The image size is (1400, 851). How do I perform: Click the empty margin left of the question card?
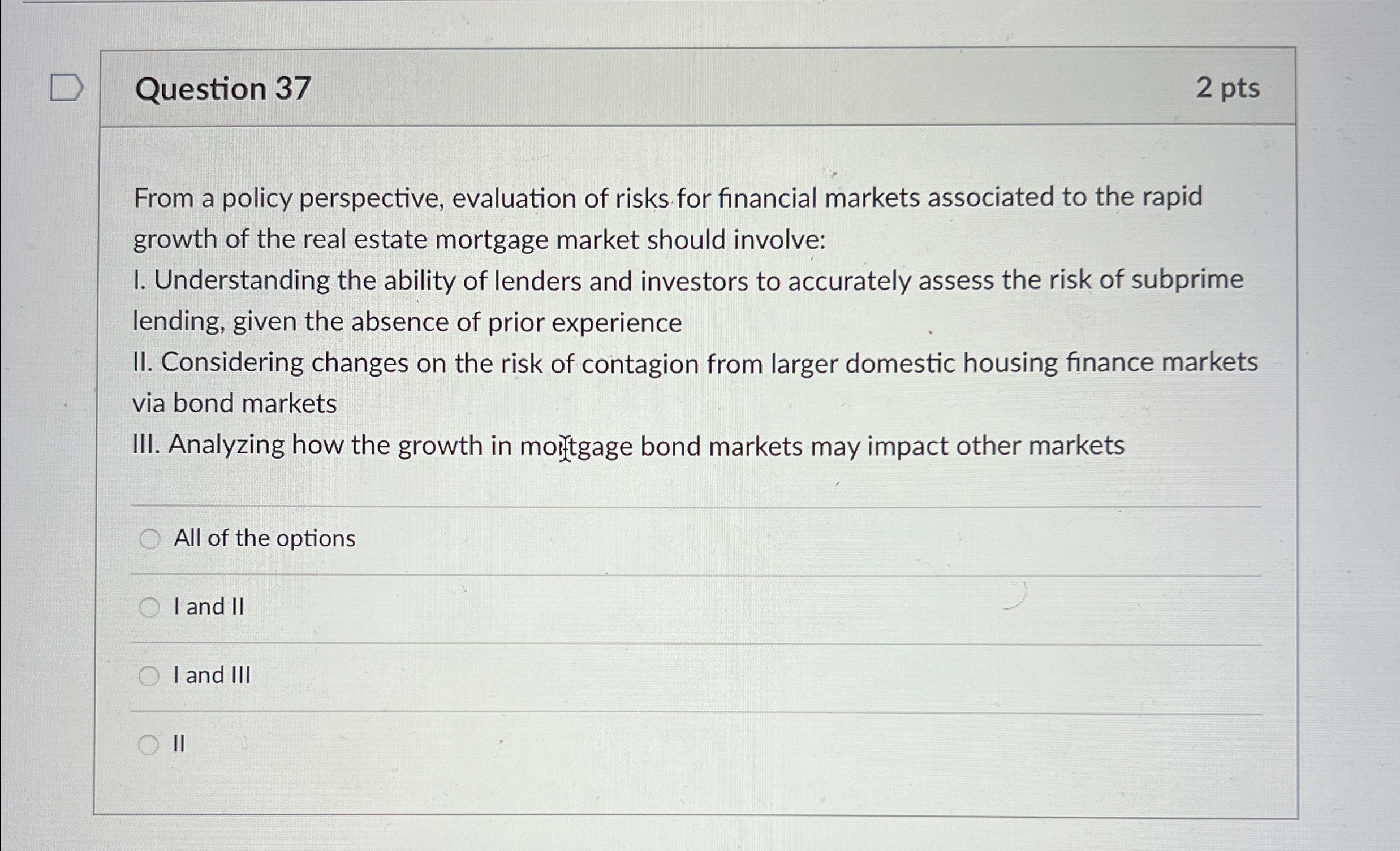point(48,398)
